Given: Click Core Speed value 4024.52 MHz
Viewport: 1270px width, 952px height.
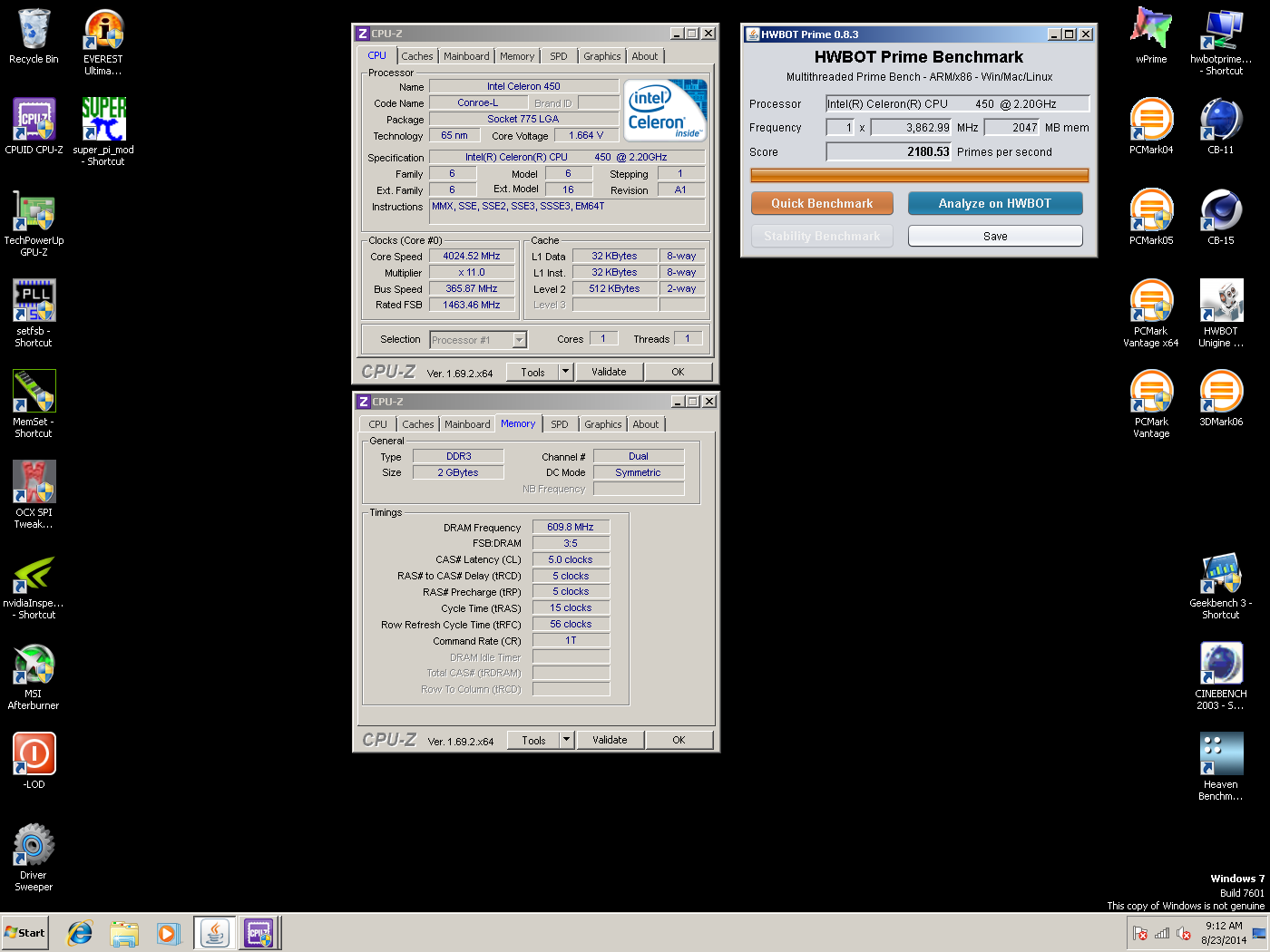Looking at the screenshot, I should click(x=472, y=256).
